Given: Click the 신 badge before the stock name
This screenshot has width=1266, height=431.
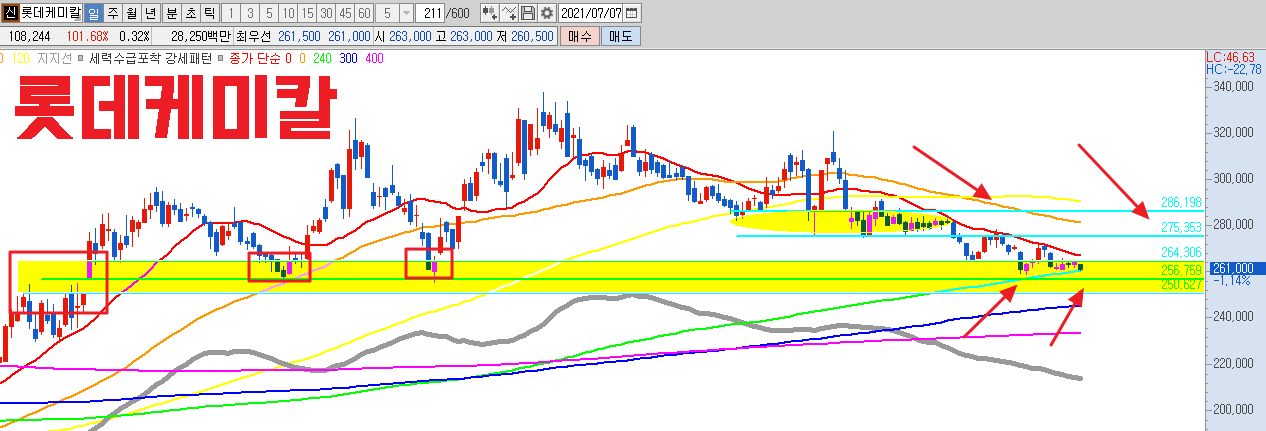Looking at the screenshot, I should (9, 13).
